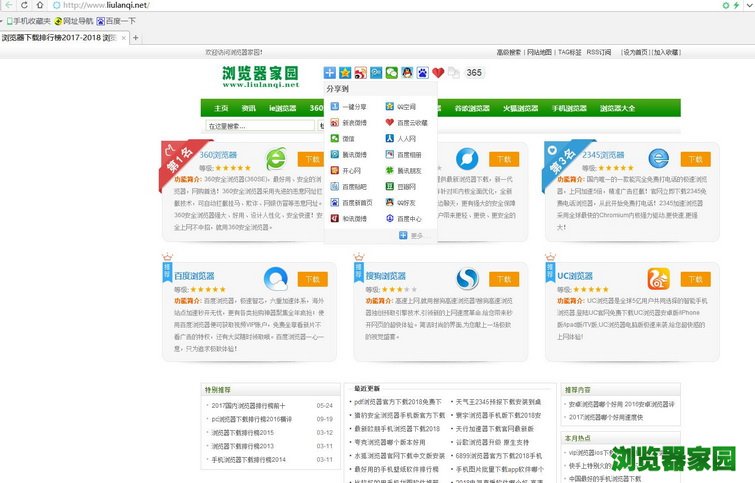Open the 手机收藏夹 bookmark
The image size is (755, 483).
(28, 21)
